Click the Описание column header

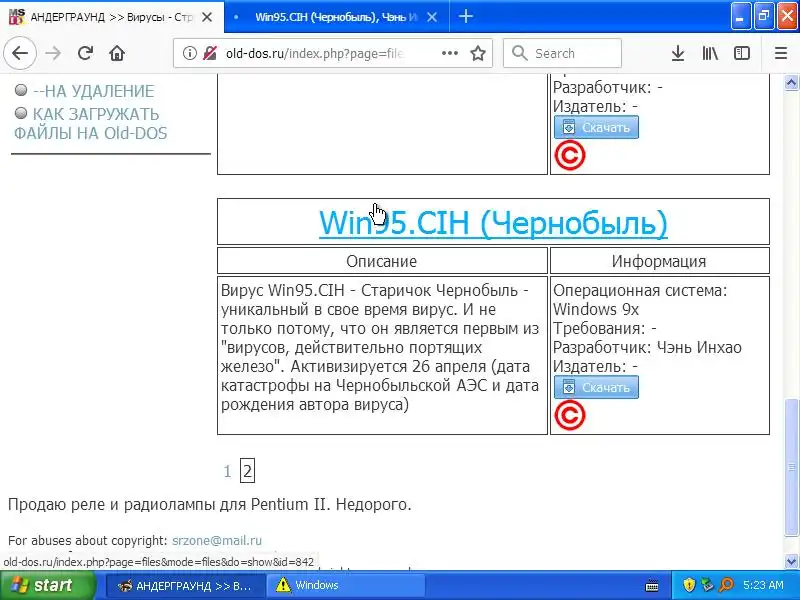(382, 261)
